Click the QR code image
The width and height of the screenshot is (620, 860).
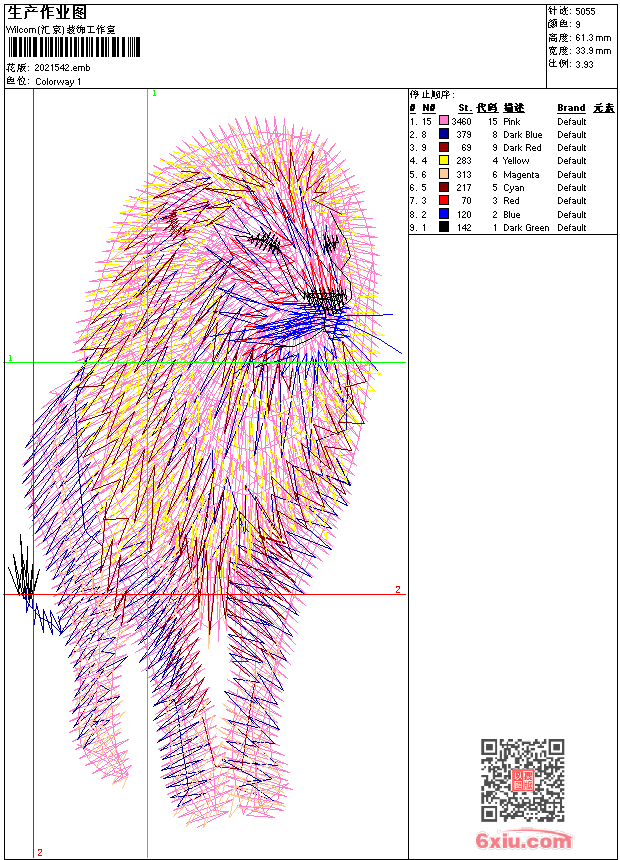click(x=523, y=780)
